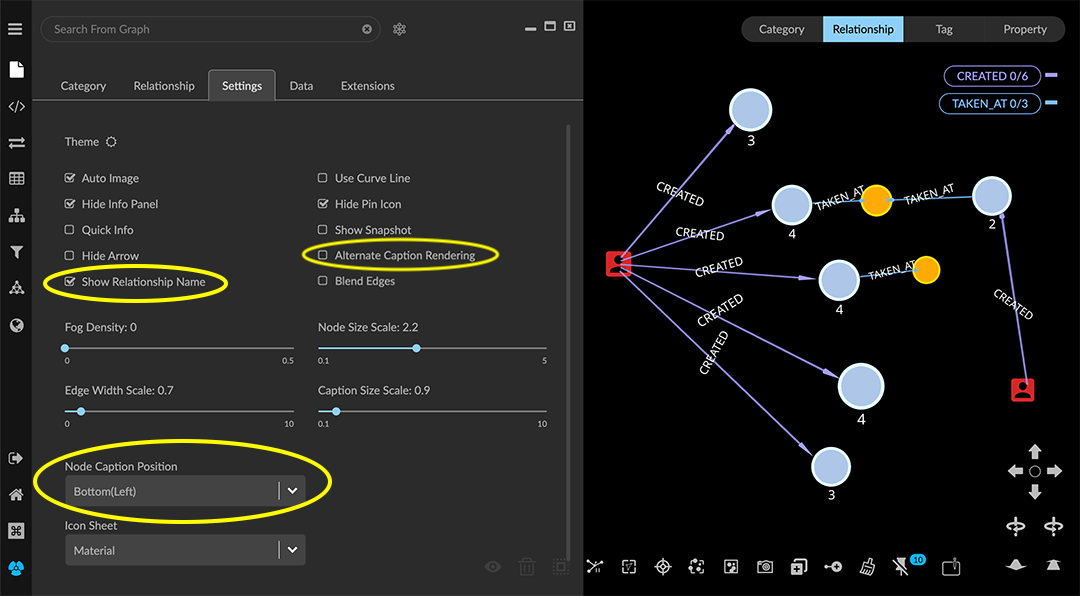Click the crosshair target icon in graph toolbar
The image size is (1080, 596).
click(x=662, y=567)
